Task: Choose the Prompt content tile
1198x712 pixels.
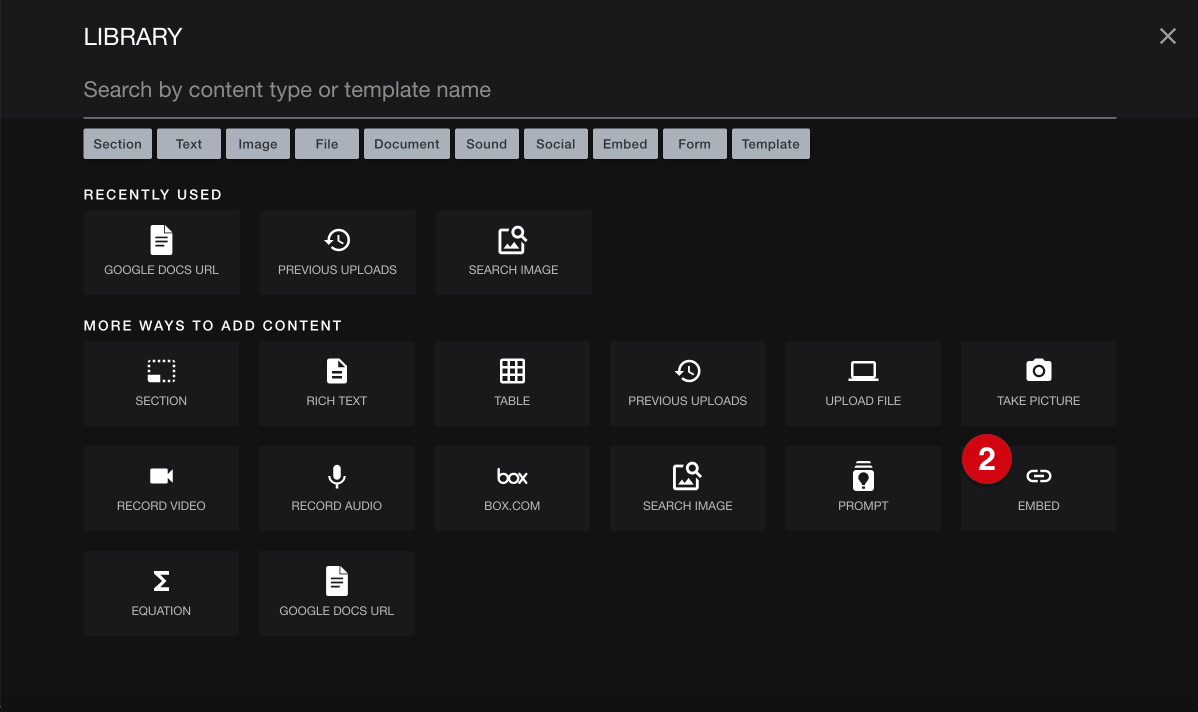Action: (863, 488)
